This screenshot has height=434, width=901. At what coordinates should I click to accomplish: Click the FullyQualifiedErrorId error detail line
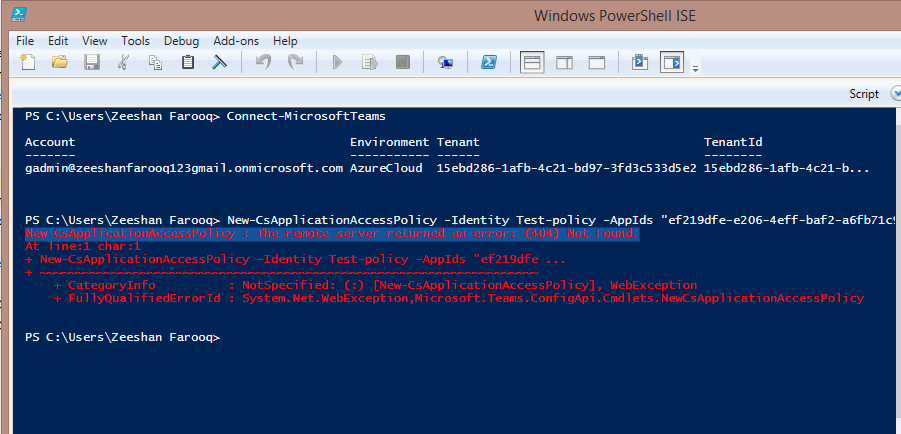click(459, 298)
